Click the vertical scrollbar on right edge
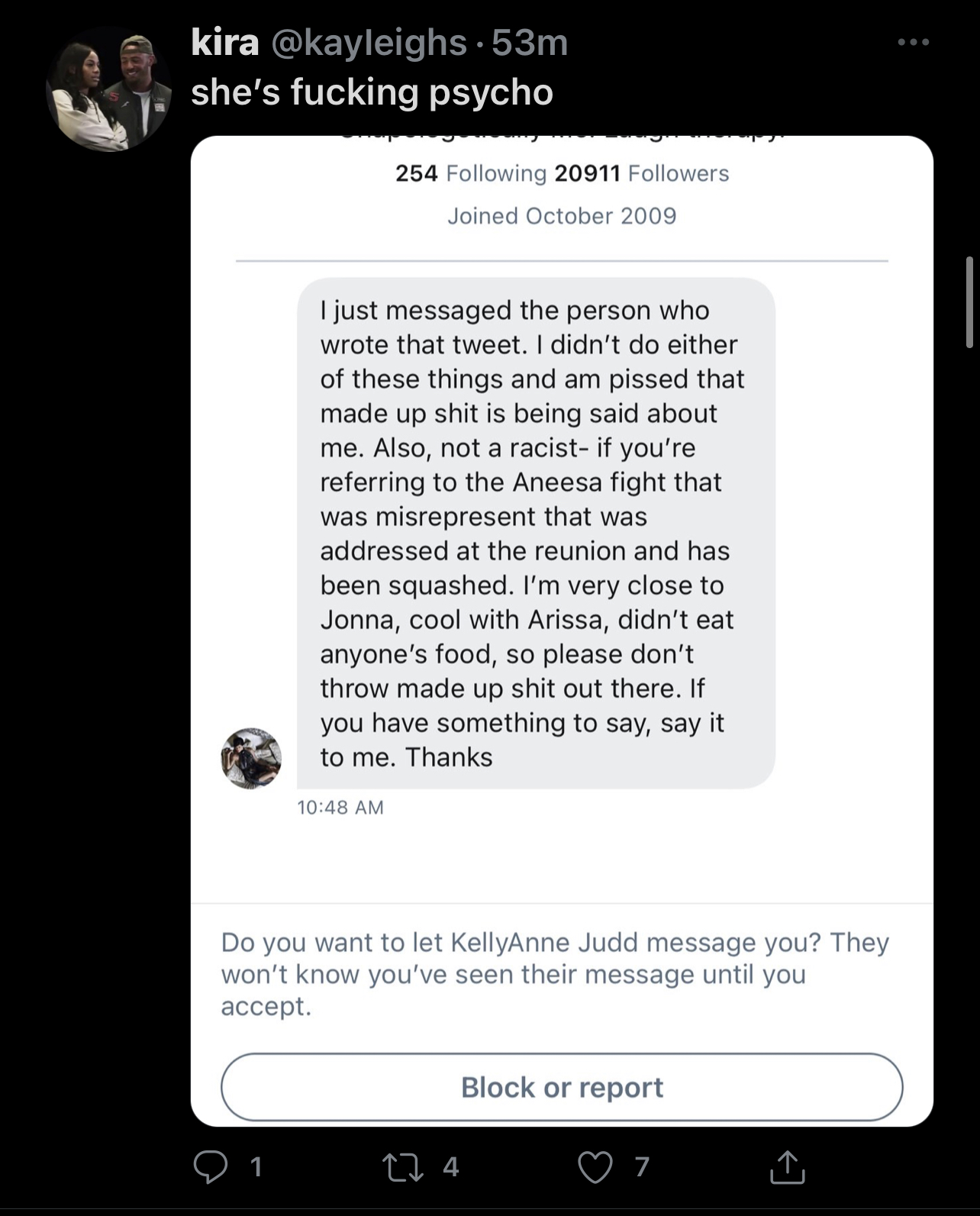This screenshot has height=1216, width=980. pyautogui.click(x=969, y=302)
